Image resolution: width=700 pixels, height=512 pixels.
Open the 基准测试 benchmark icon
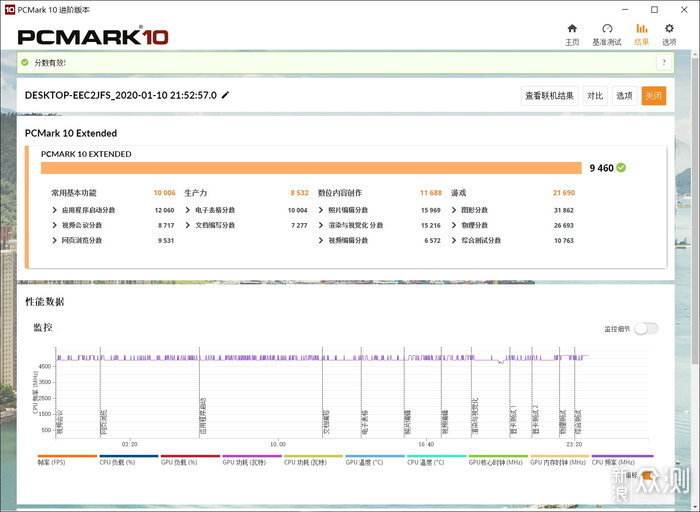tap(607, 29)
